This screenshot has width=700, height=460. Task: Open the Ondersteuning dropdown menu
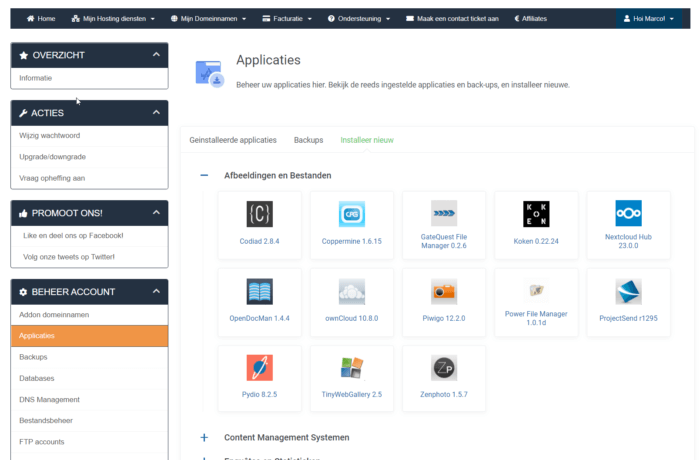point(359,18)
